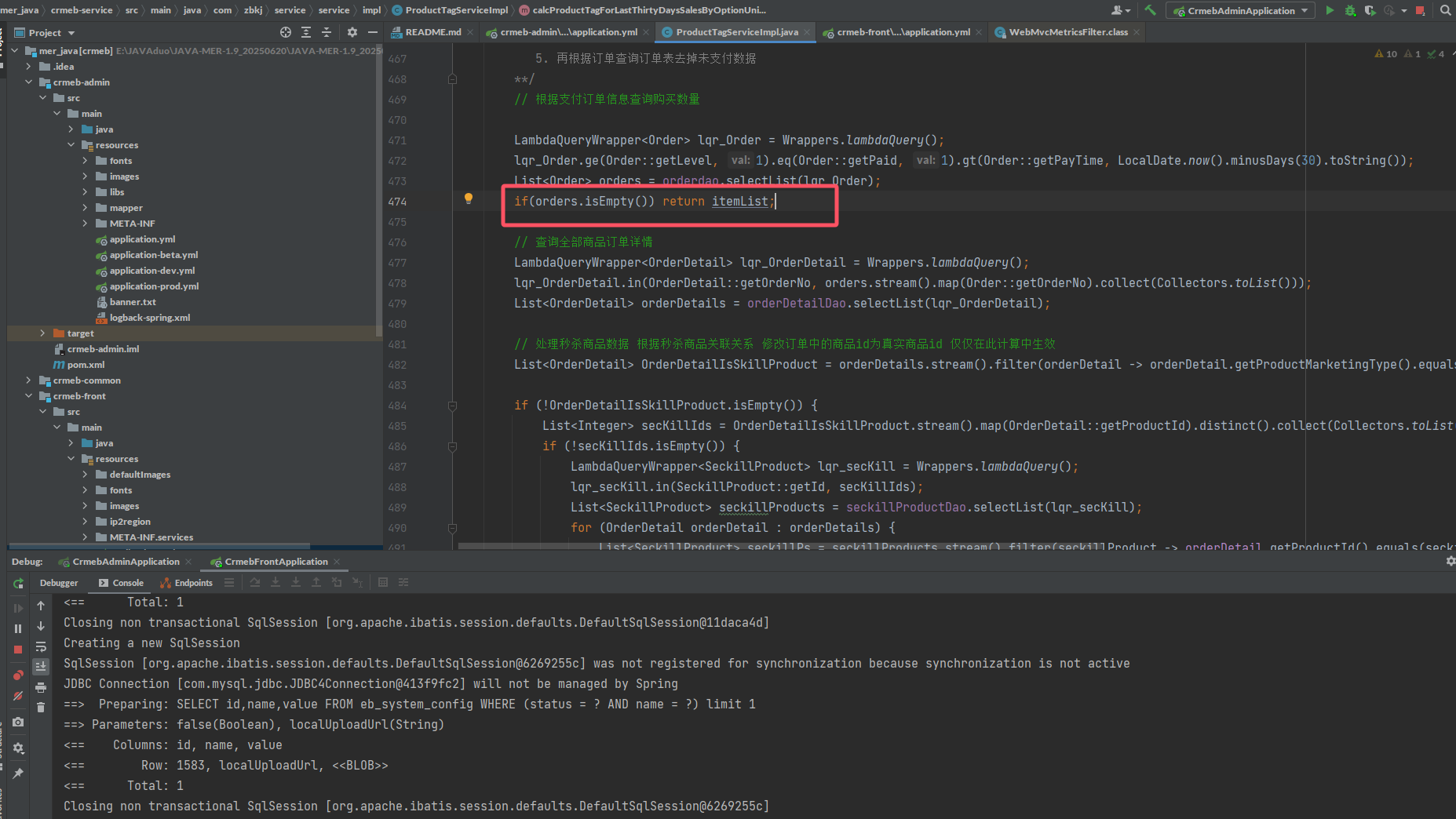Select application-prod.yml file
This screenshot has height=819, width=1456.
[x=154, y=286]
